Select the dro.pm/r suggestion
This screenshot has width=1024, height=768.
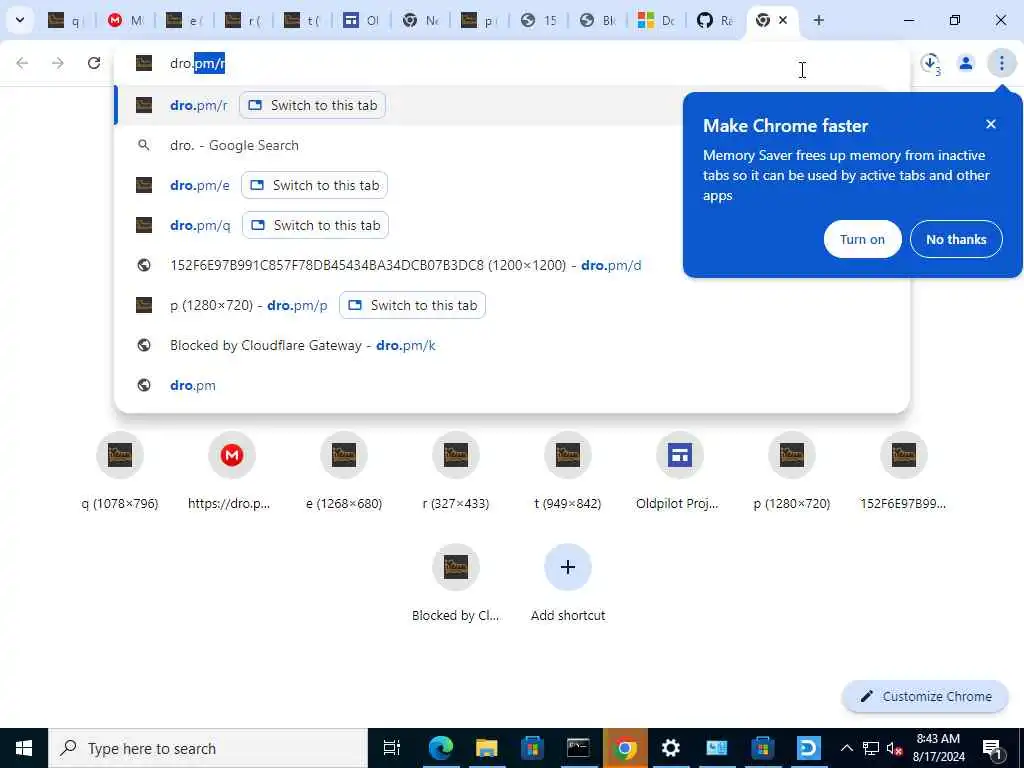pyautogui.click(x=199, y=105)
